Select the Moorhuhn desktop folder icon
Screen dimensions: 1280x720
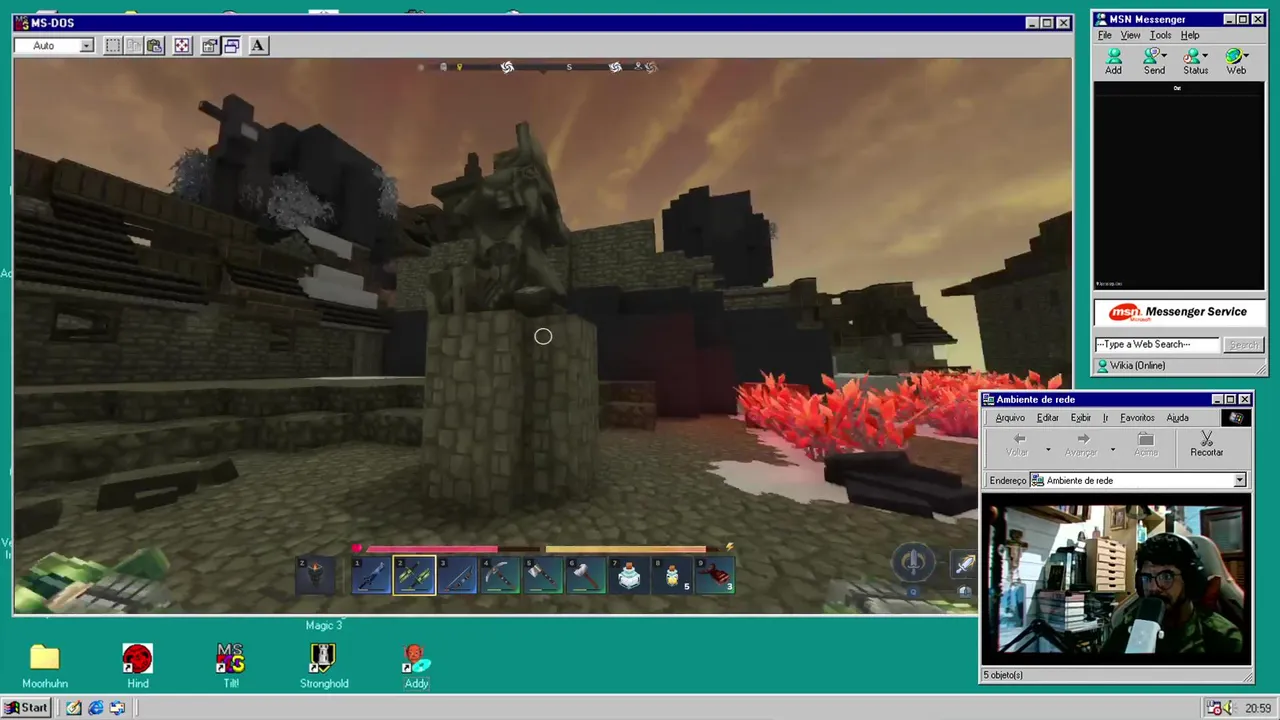point(45,666)
